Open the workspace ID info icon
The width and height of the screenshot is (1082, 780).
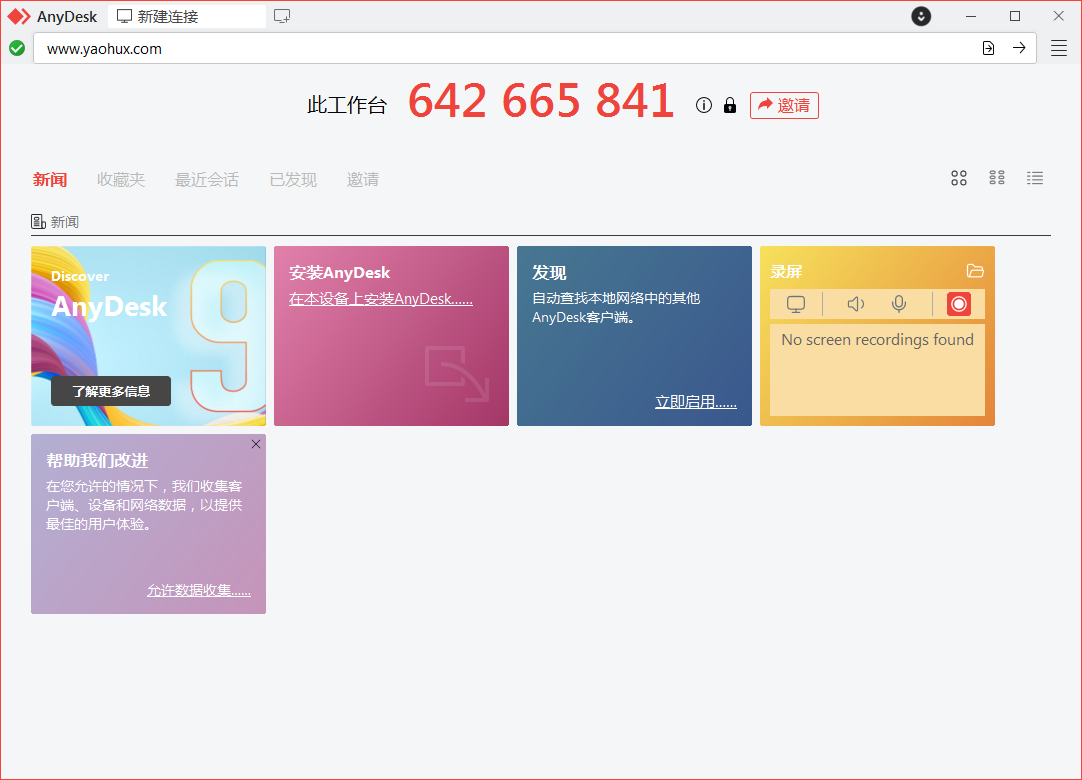[703, 104]
